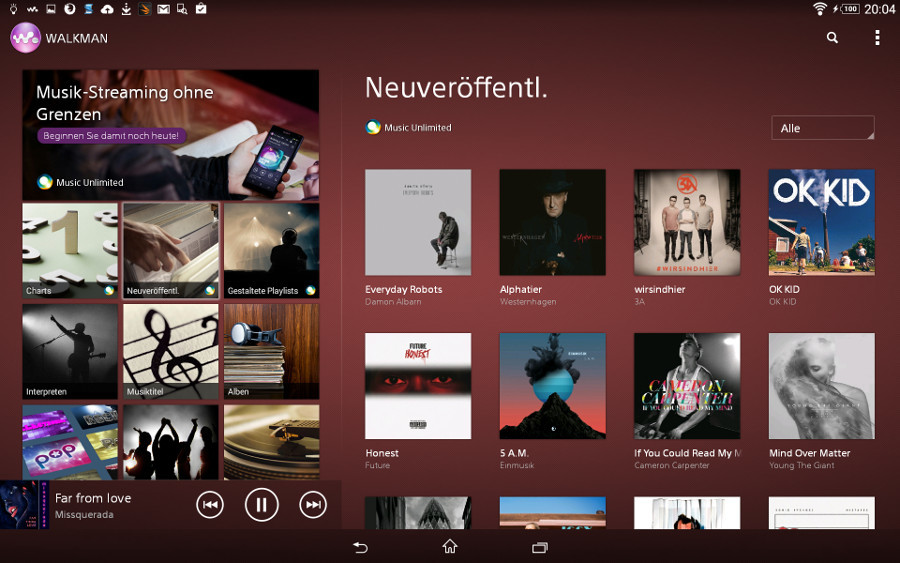Skip to previous track
Image resolution: width=900 pixels, height=563 pixels.
[x=210, y=505]
